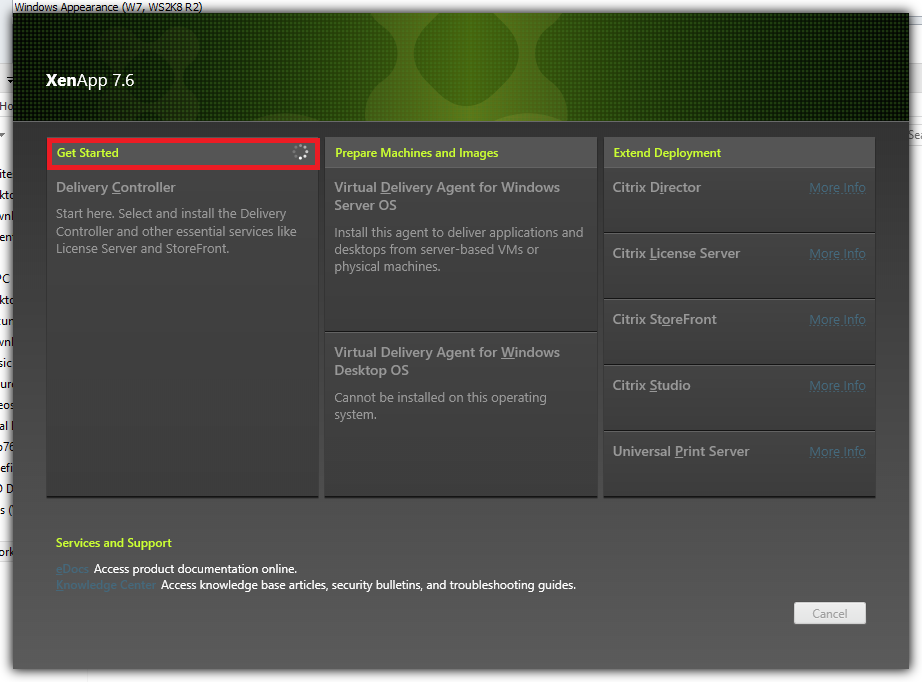Viewport: 922px width, 682px height.
Task: Install Citrix StoreFront
Action: pos(664,319)
